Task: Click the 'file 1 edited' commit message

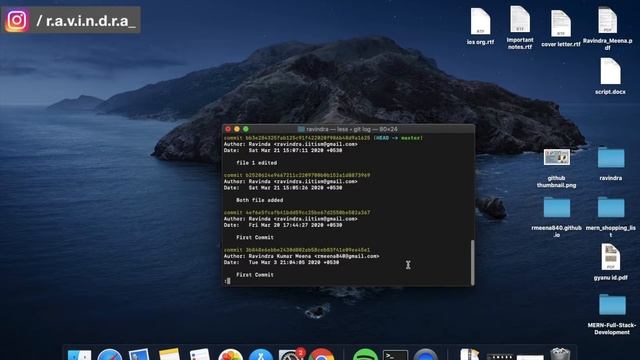Action: tap(257, 163)
